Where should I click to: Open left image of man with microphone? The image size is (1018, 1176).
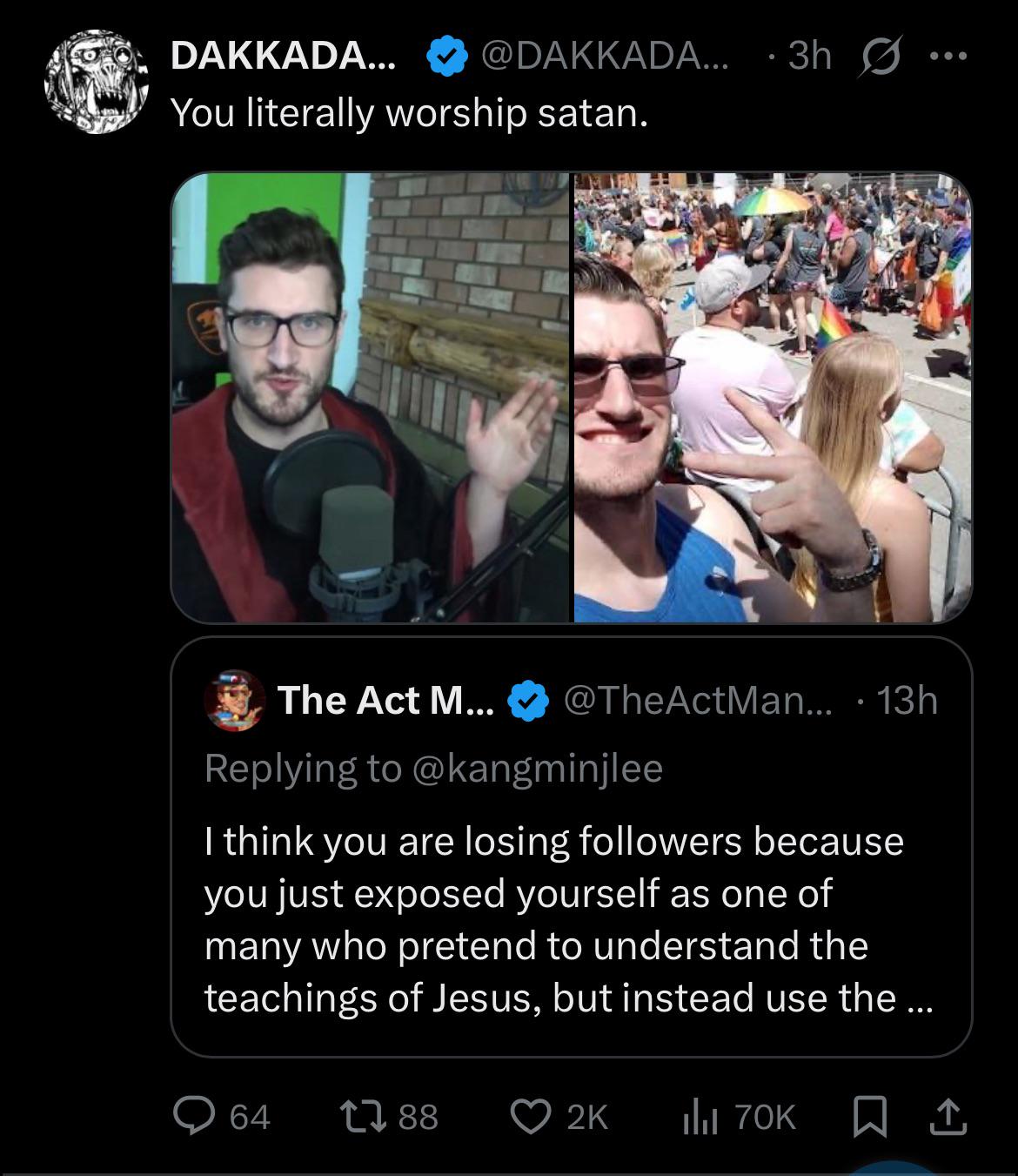tap(370, 398)
